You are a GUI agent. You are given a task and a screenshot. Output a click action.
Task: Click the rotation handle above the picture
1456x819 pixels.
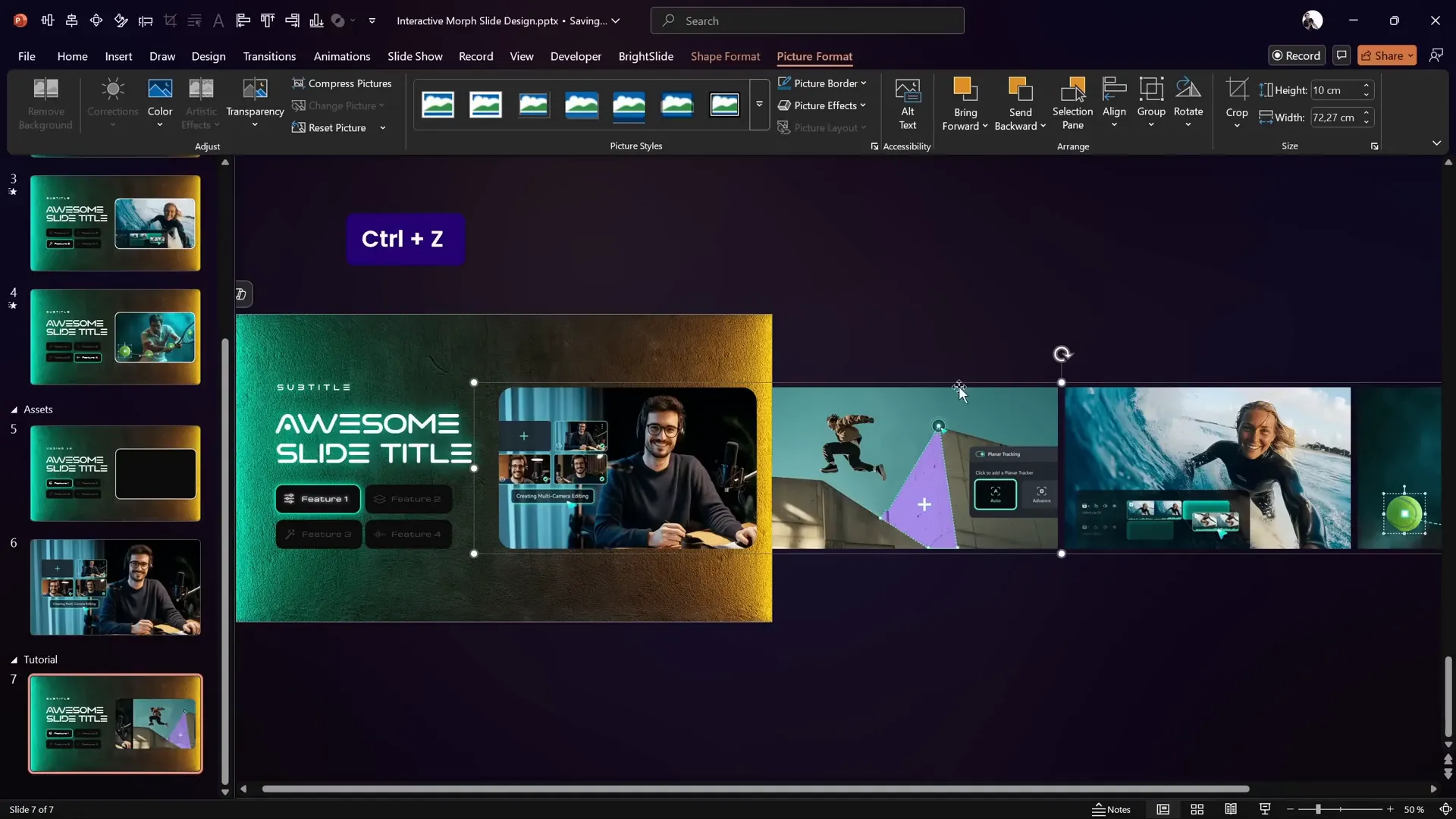pyautogui.click(x=1062, y=354)
